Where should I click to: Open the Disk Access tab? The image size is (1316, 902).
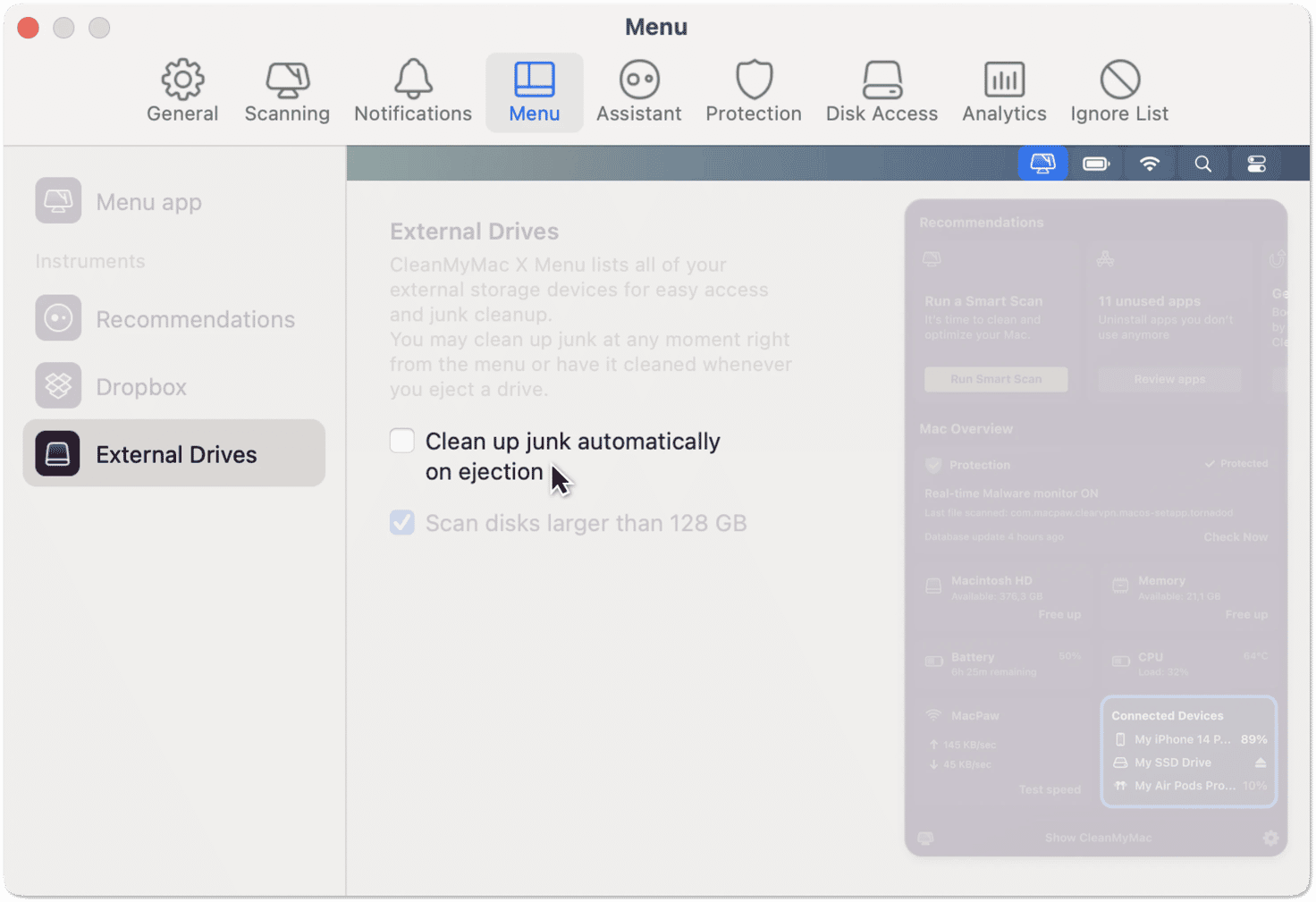tap(882, 92)
